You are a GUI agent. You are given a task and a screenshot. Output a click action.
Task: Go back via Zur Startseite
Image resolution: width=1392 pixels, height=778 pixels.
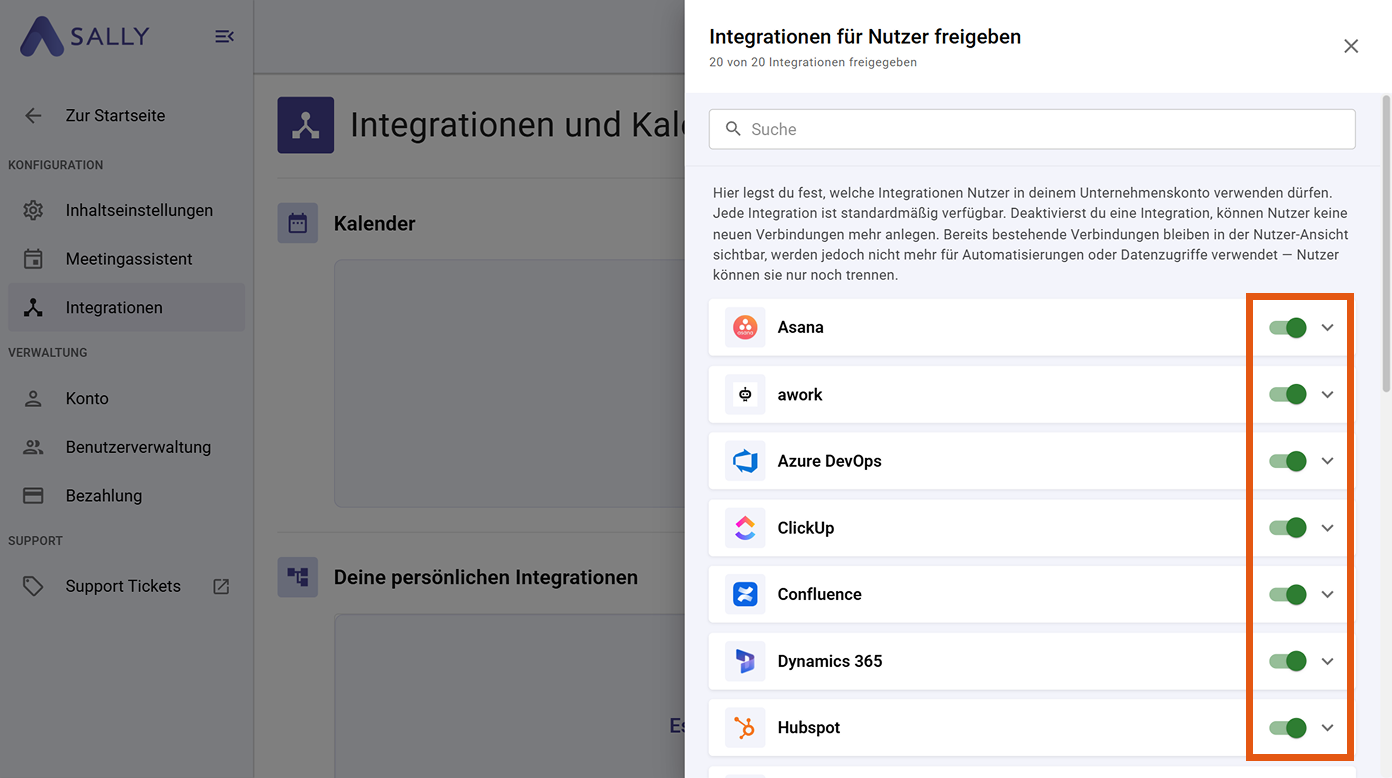point(114,116)
